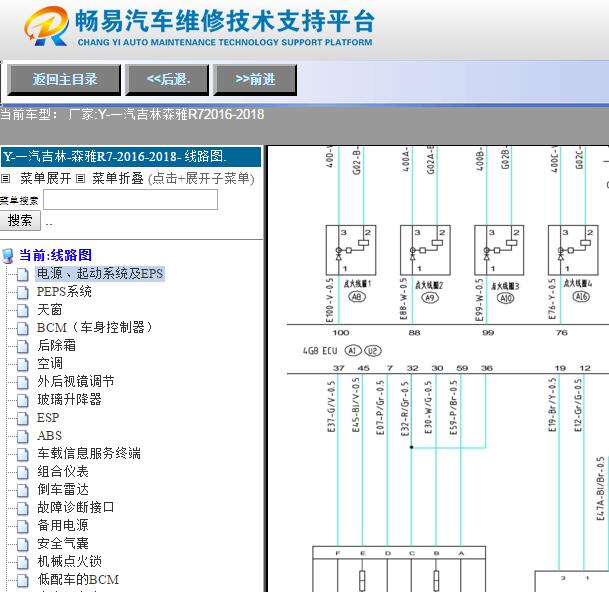
Task: Open the 后除霜 diagram
Action: coord(56,345)
